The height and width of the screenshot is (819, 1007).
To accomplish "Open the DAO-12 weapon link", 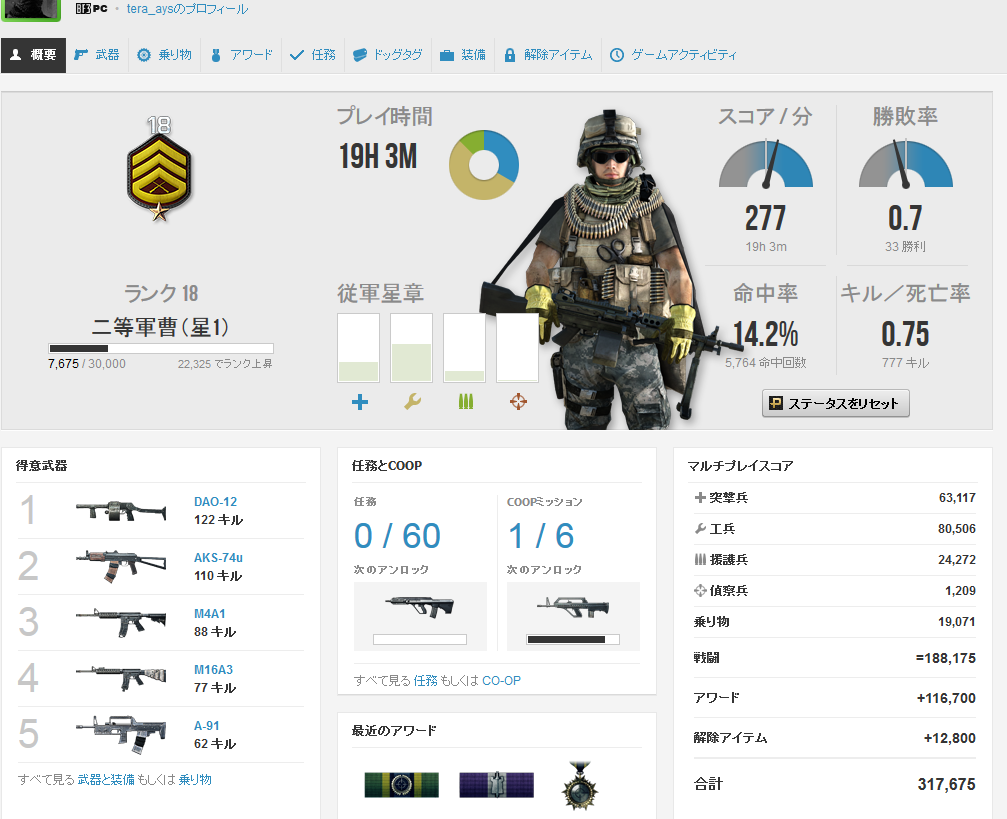I will tap(215, 502).
